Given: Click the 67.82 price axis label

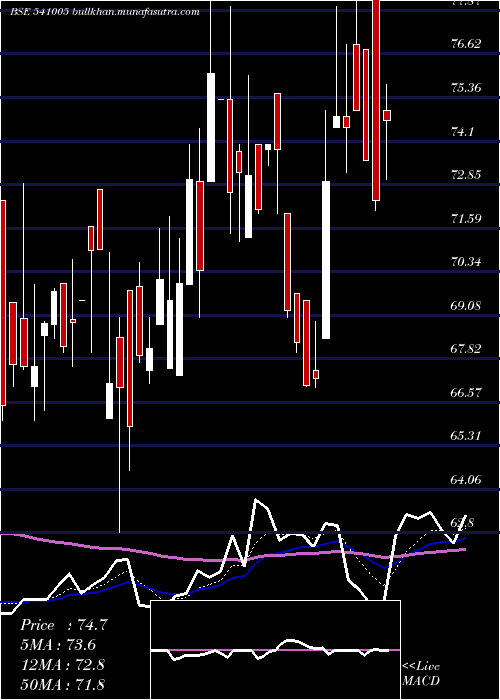Looking at the screenshot, I should point(466,349).
